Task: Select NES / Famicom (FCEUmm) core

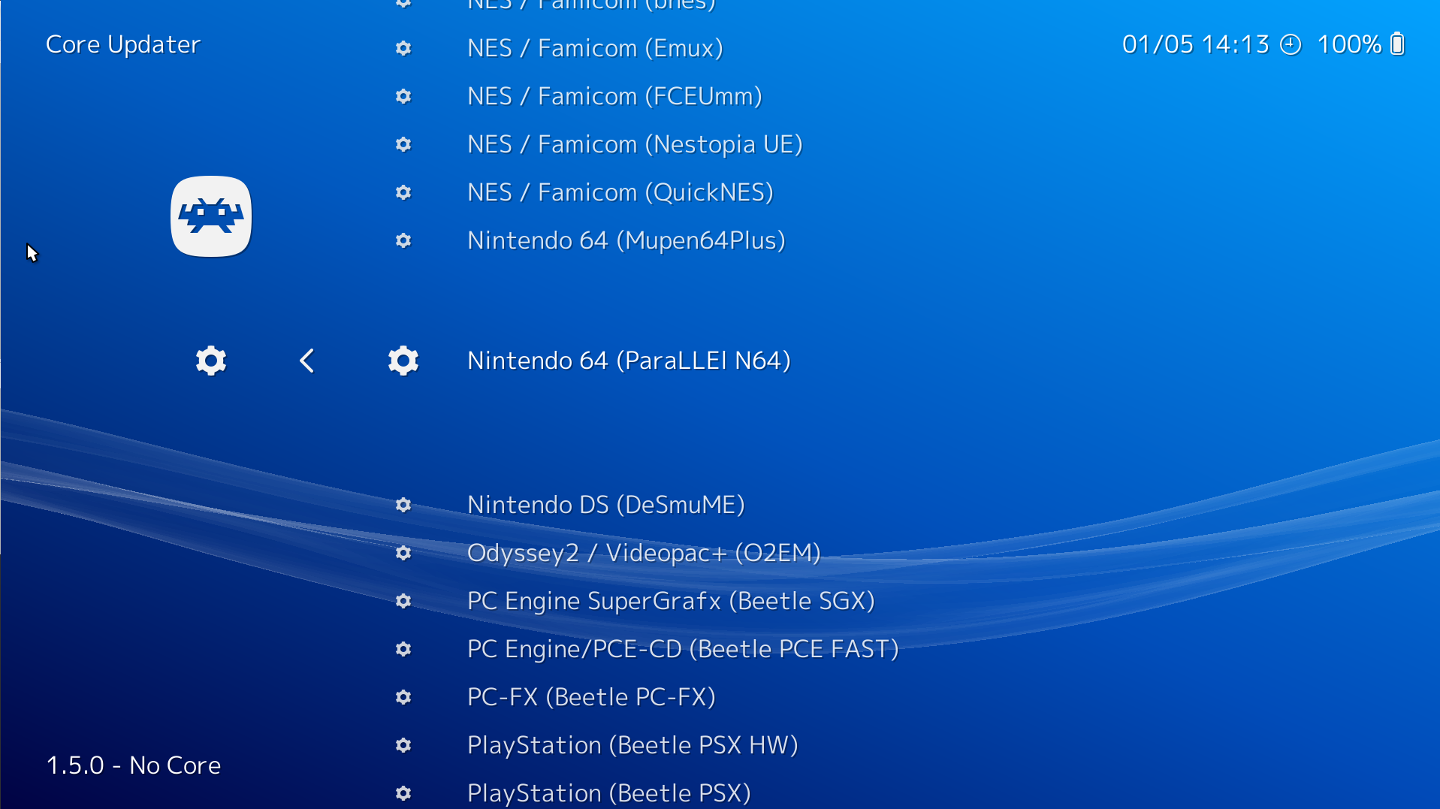Action: click(x=614, y=96)
